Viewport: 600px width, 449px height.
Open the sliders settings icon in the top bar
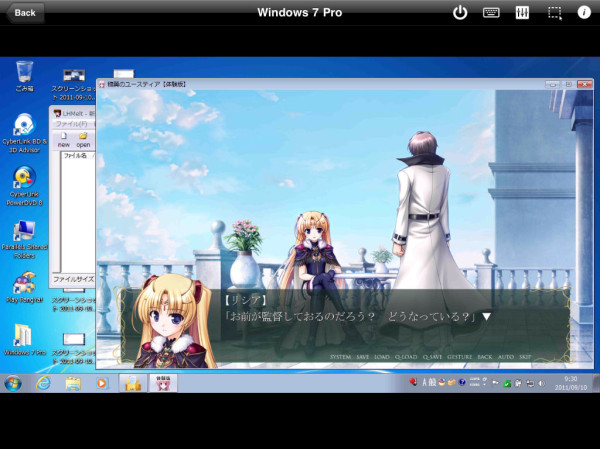click(x=522, y=13)
